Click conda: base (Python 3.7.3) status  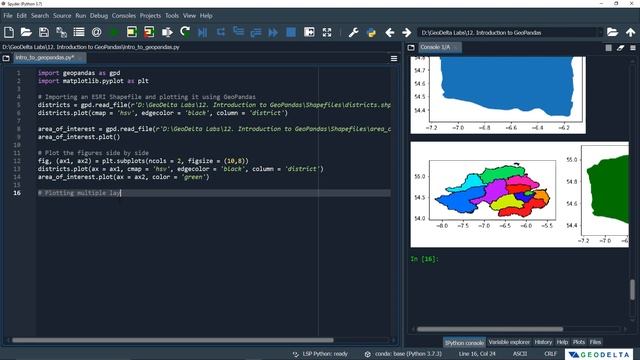(x=404, y=354)
